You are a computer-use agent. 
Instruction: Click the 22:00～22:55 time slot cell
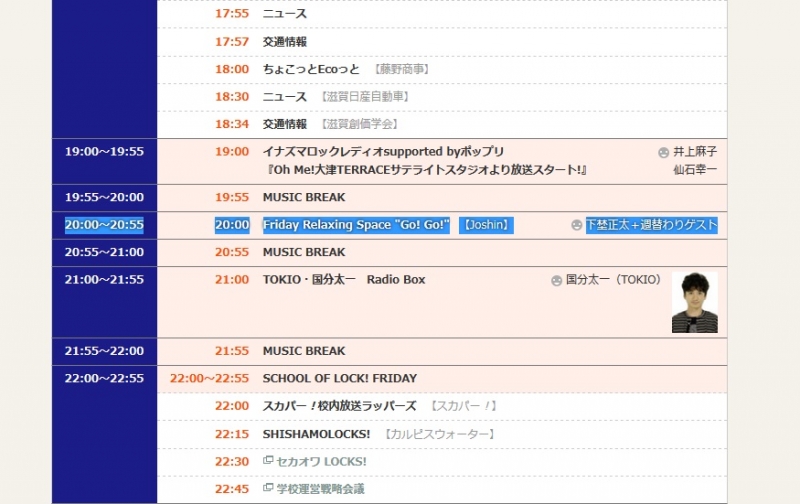(104, 379)
